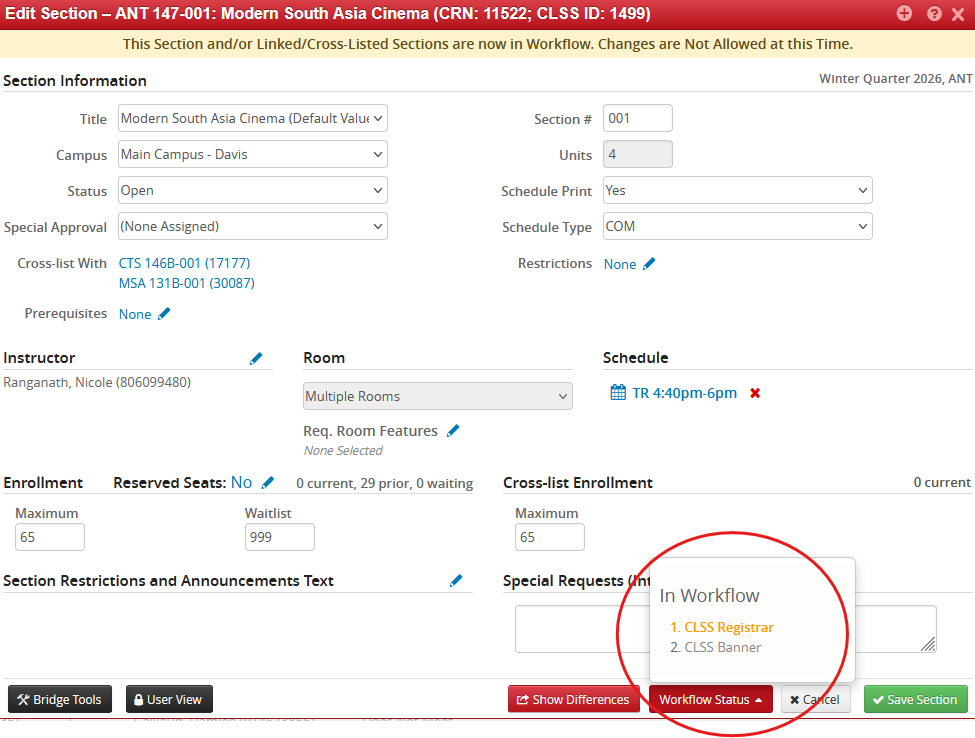Edit Section Restrictions and Announcements Text pencil
The height and width of the screenshot is (738, 975).
(x=456, y=580)
